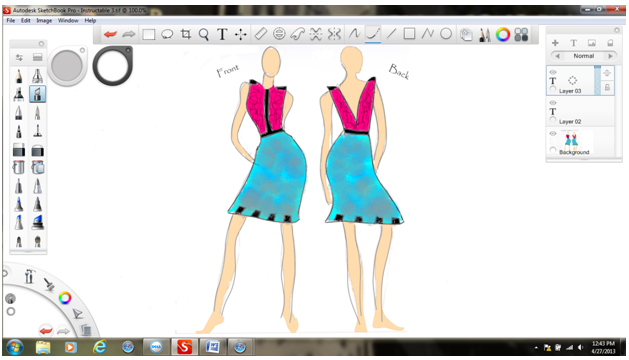Open the Brush Palette toolbar icon
The width and height of the screenshot is (629, 360).
click(x=485, y=35)
